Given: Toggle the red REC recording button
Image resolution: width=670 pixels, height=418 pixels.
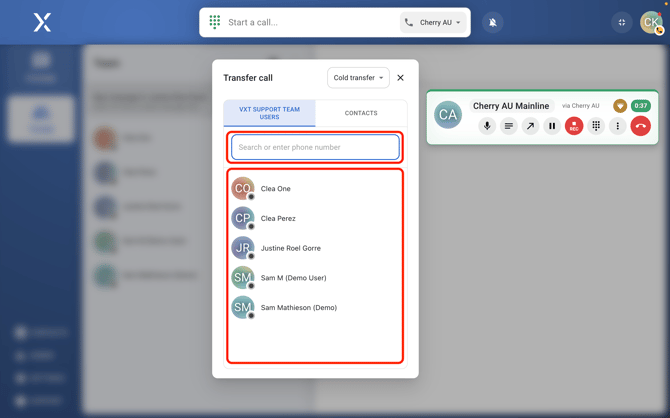Looking at the screenshot, I should [x=574, y=126].
